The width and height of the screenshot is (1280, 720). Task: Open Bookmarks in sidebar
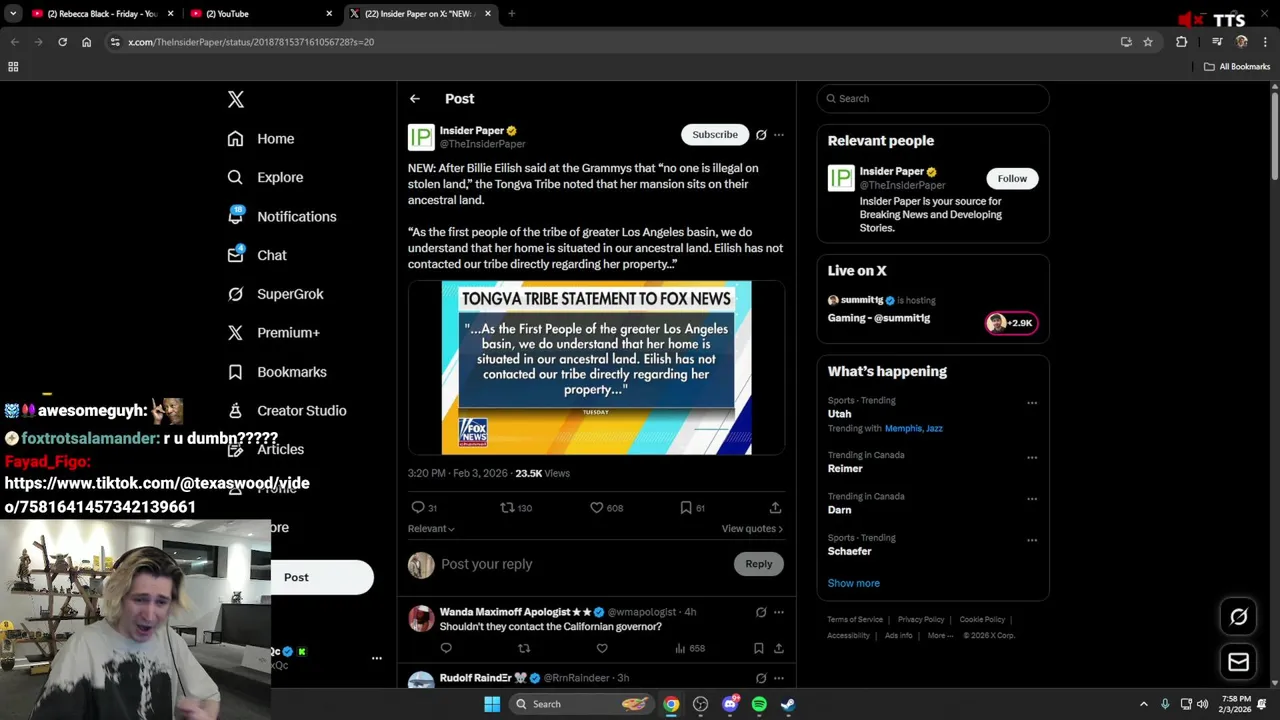pos(277,372)
